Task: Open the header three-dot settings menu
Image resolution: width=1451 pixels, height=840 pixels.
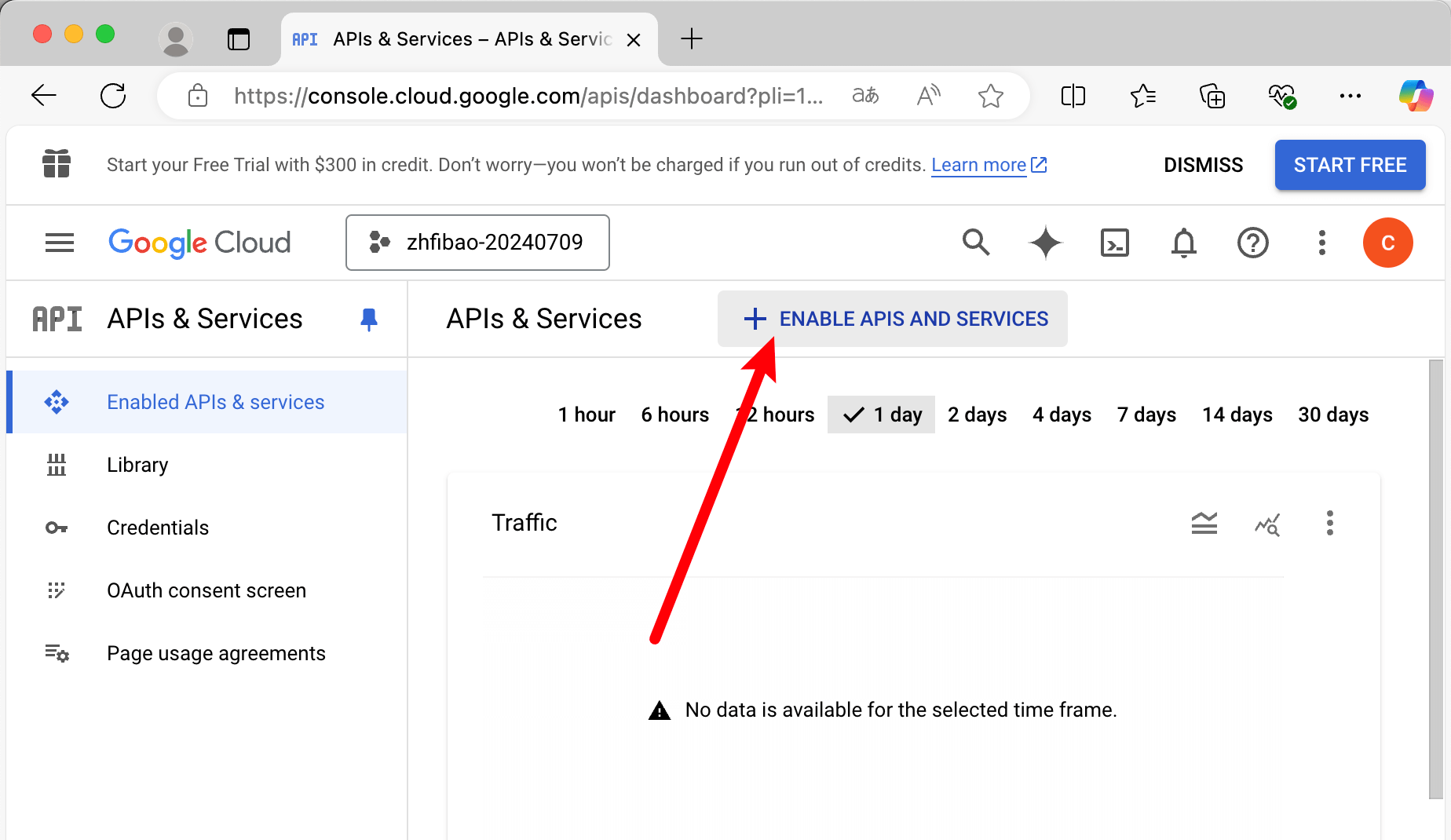Action: 1322,243
